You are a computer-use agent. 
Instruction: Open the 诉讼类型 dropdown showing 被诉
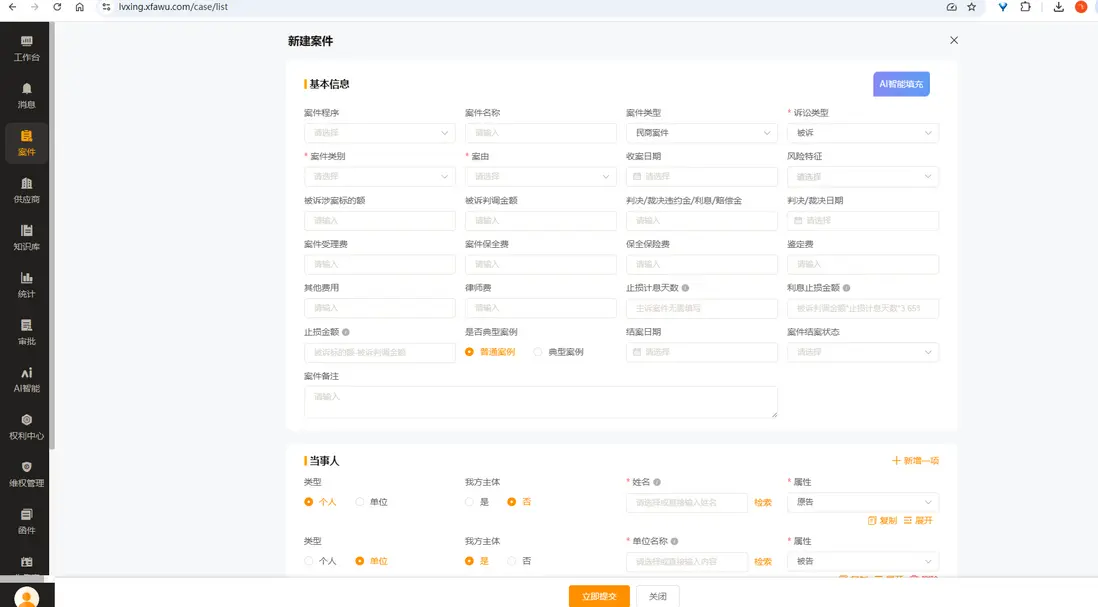863,133
